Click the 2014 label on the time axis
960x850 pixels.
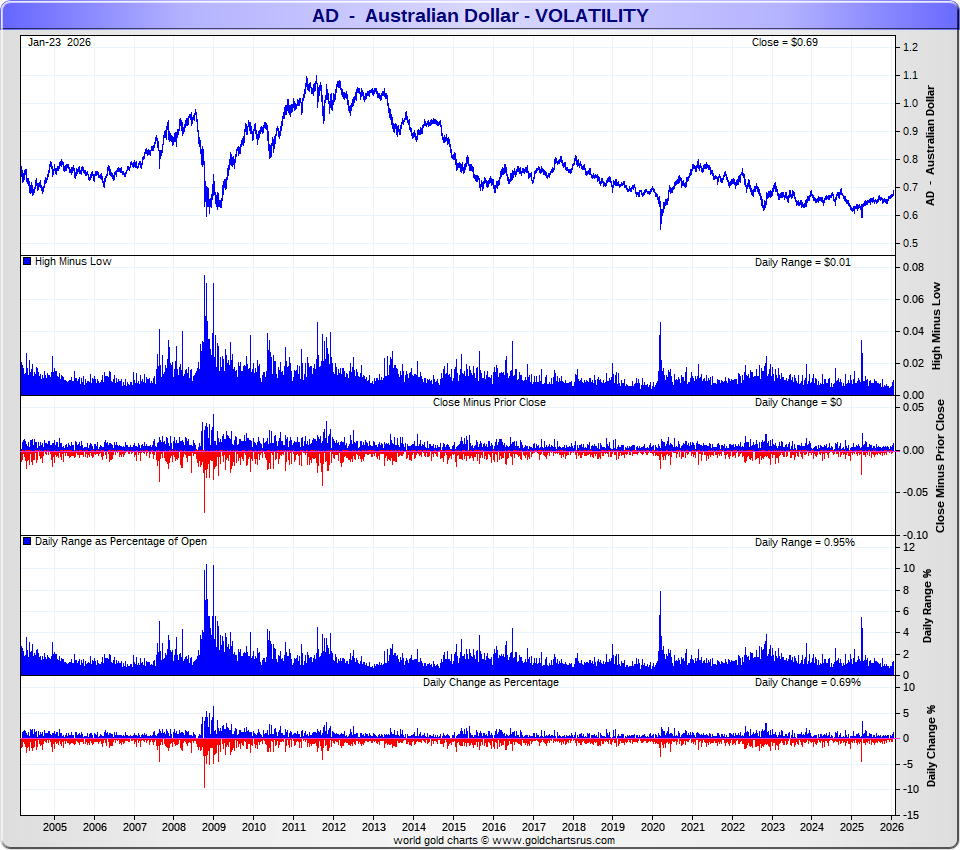(414, 827)
